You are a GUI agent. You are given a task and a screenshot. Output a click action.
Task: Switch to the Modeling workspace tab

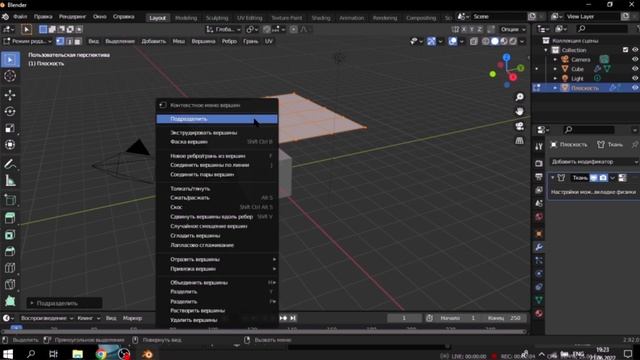tap(186, 18)
